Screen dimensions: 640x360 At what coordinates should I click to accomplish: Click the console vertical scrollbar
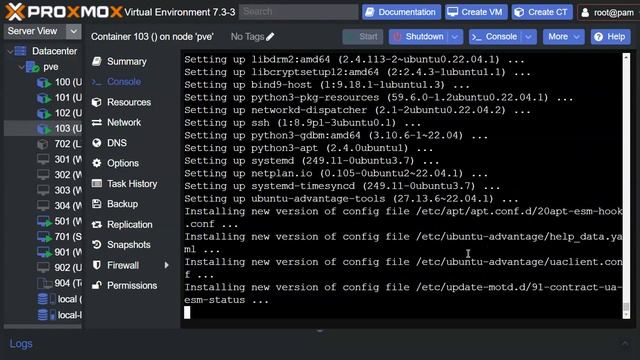click(626, 186)
